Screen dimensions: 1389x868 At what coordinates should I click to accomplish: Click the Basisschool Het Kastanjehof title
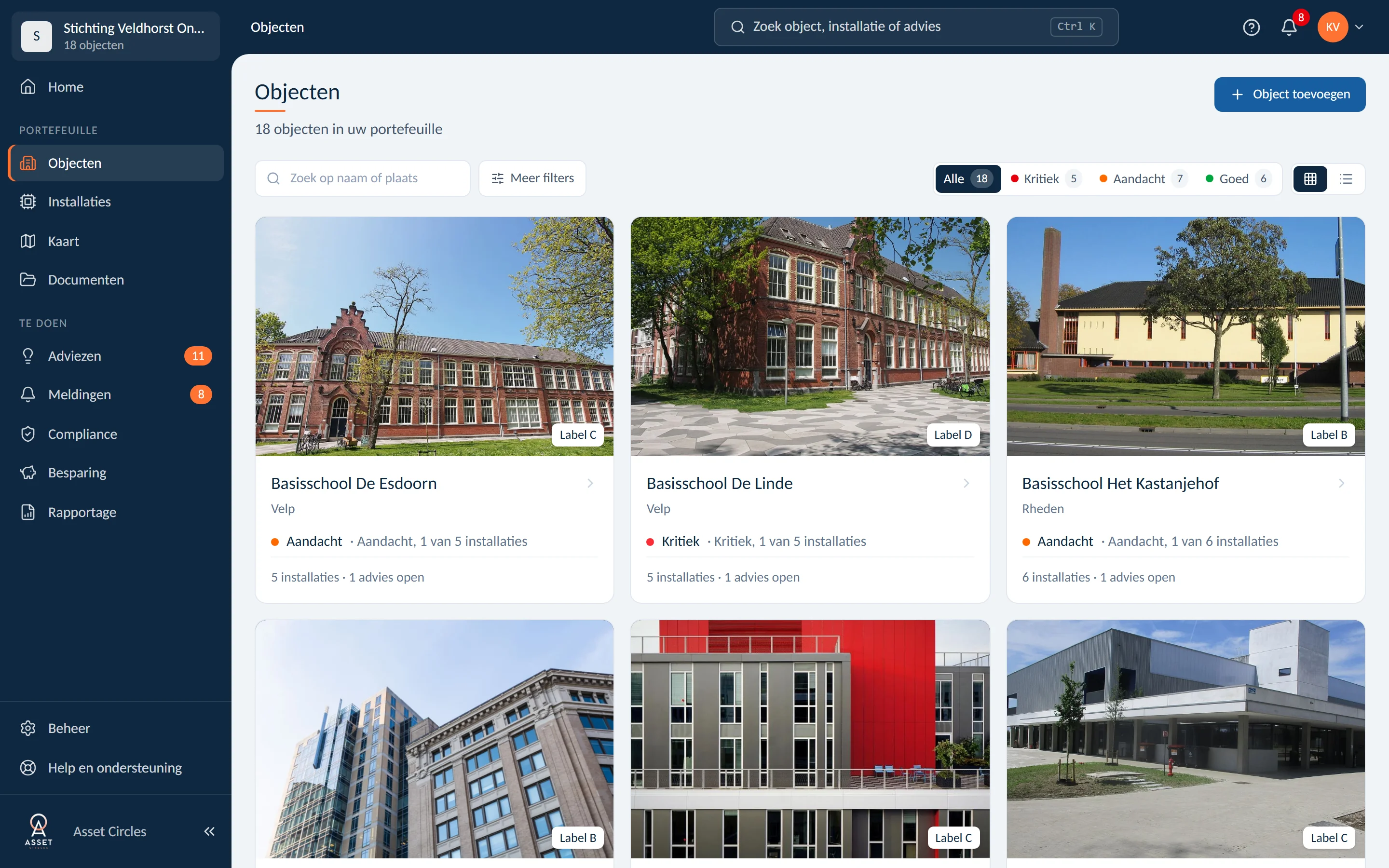click(1120, 483)
